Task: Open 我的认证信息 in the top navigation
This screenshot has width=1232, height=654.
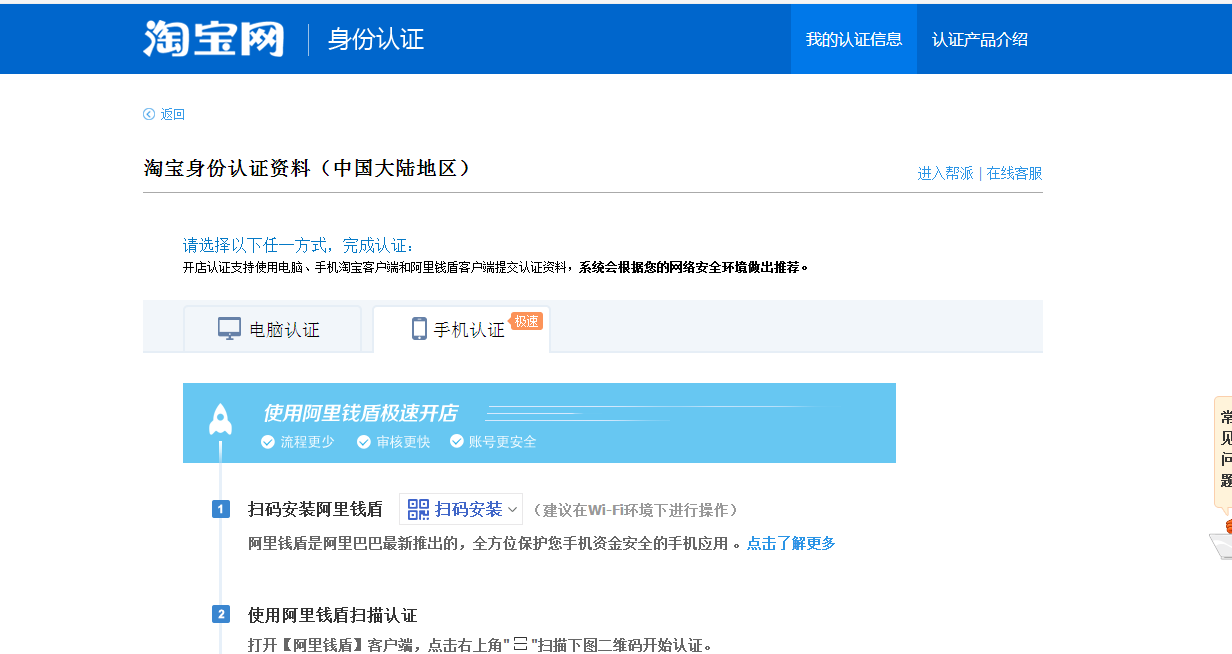Action: click(x=853, y=39)
